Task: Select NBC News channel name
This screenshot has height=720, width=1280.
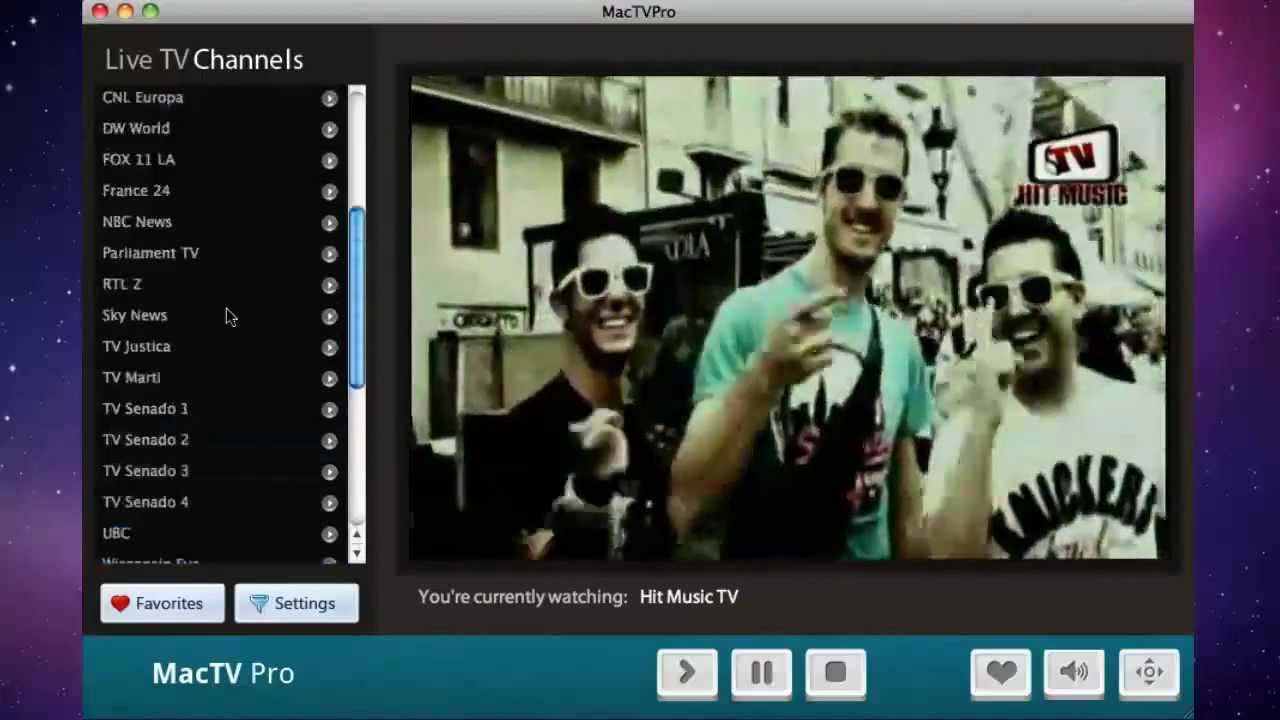Action: pos(137,222)
